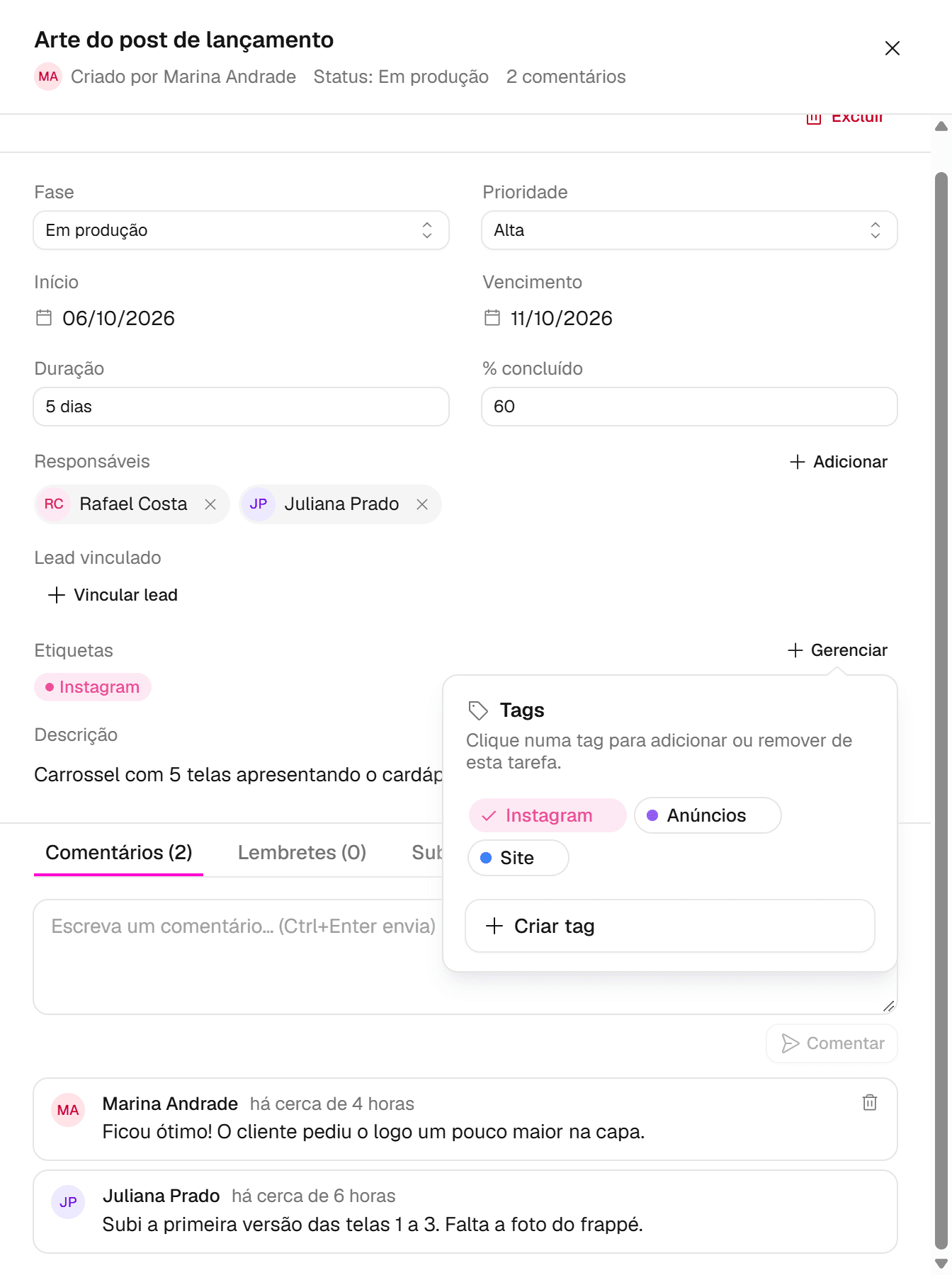This screenshot has height=1275, width=952.
Task: Click the Duração input field
Action: (x=241, y=407)
